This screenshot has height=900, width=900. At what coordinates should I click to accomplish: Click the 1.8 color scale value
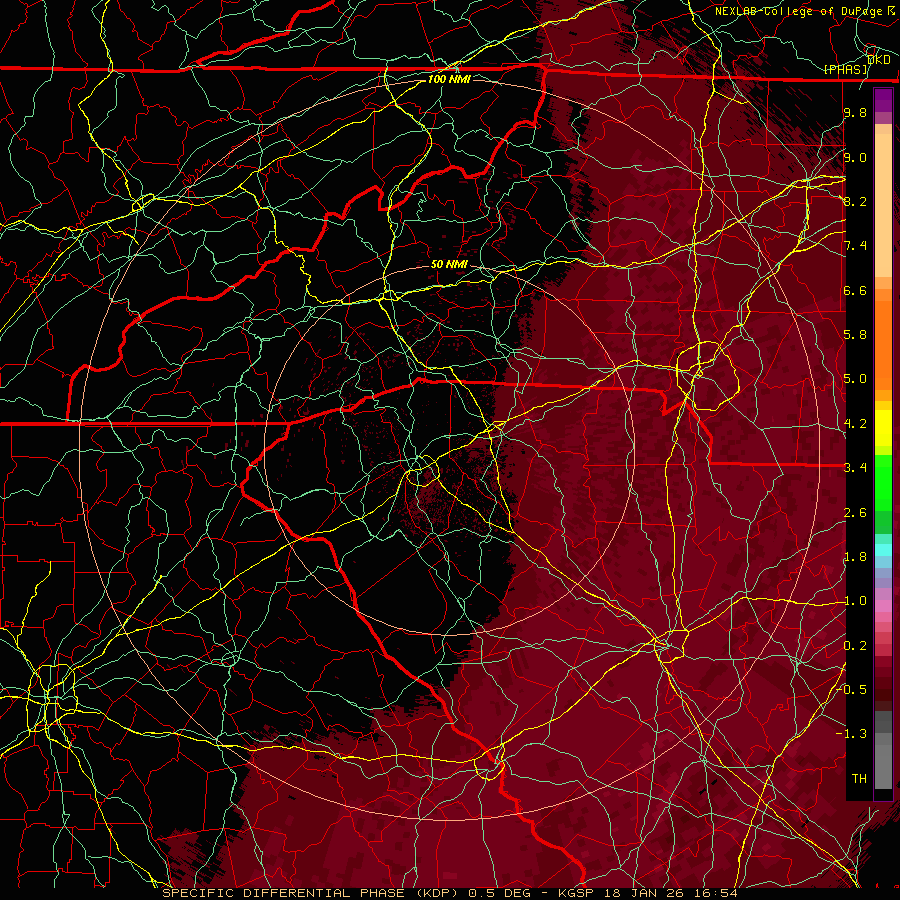click(855, 557)
